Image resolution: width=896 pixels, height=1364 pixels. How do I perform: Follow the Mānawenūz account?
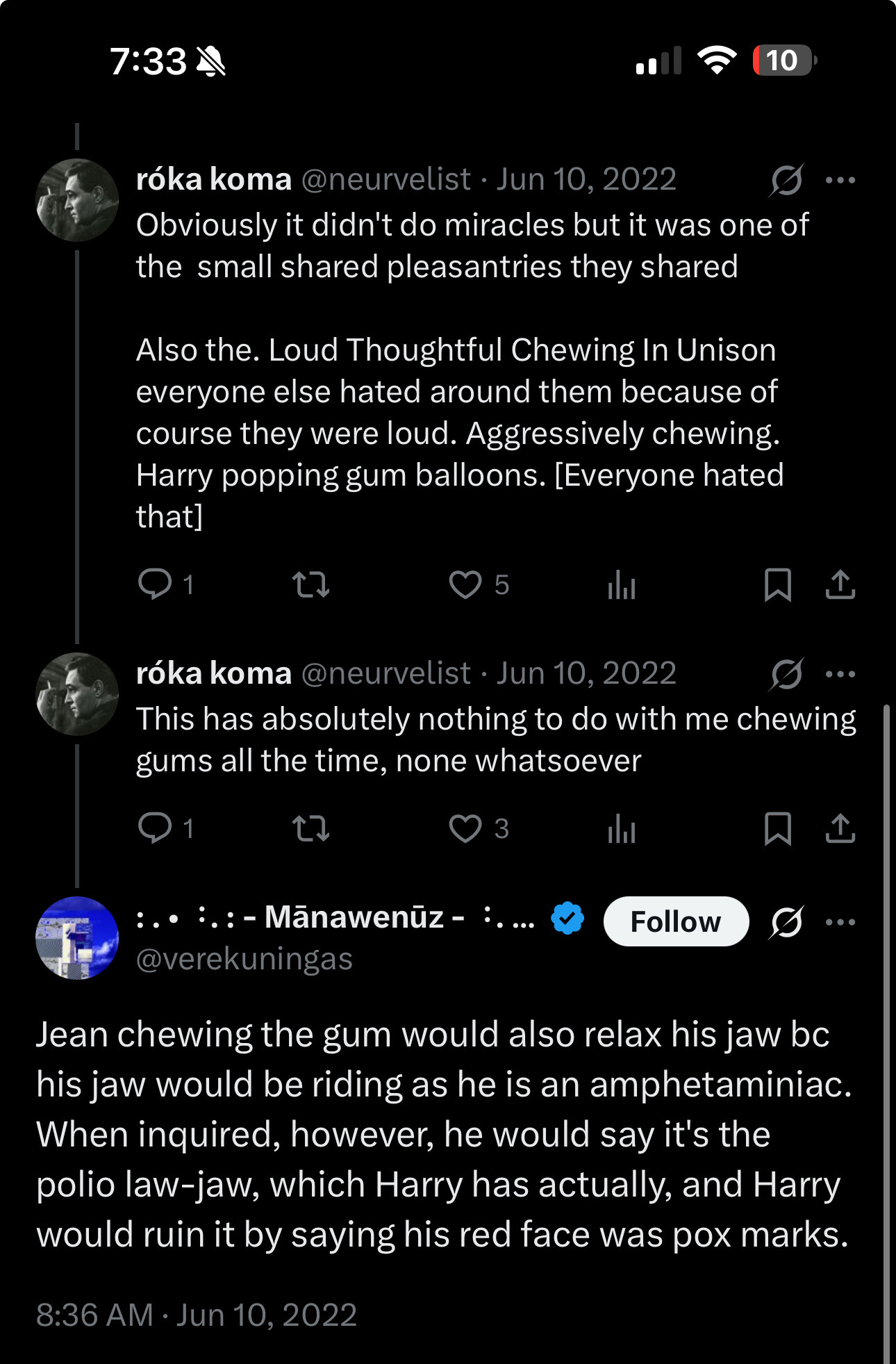pyautogui.click(x=676, y=921)
